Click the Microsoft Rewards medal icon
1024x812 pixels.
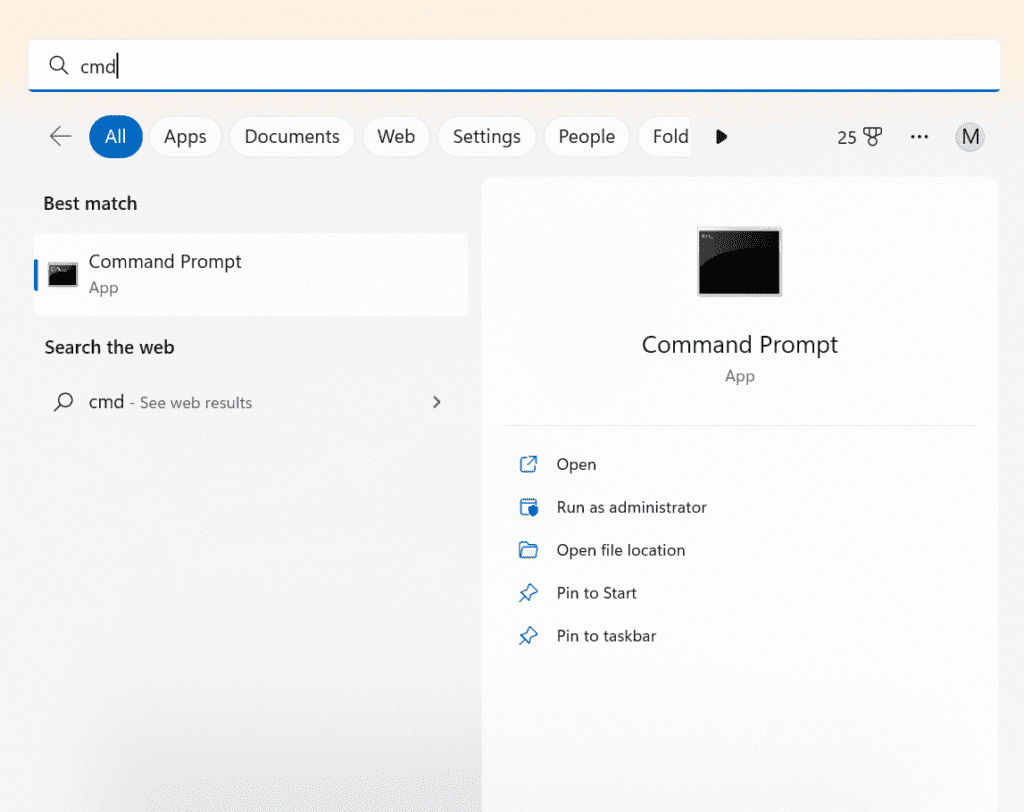point(871,137)
